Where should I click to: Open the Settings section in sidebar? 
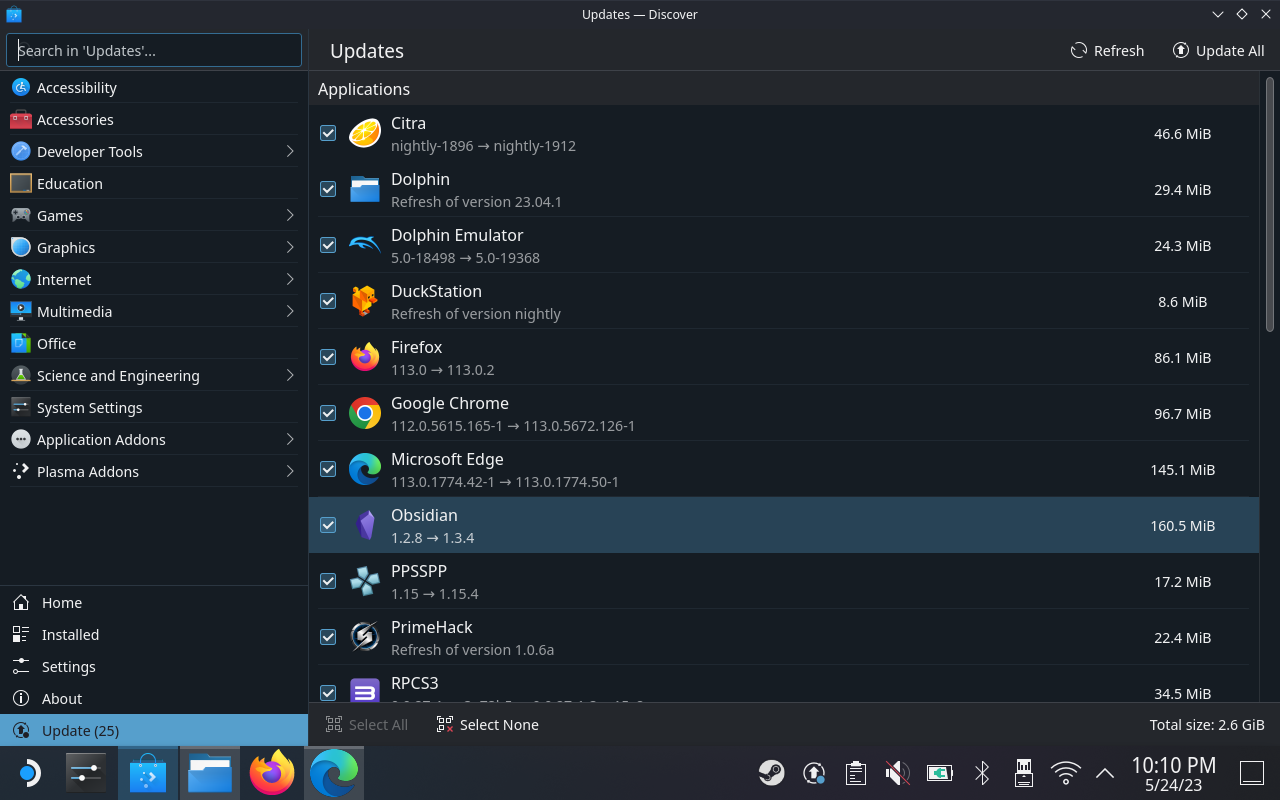point(68,666)
